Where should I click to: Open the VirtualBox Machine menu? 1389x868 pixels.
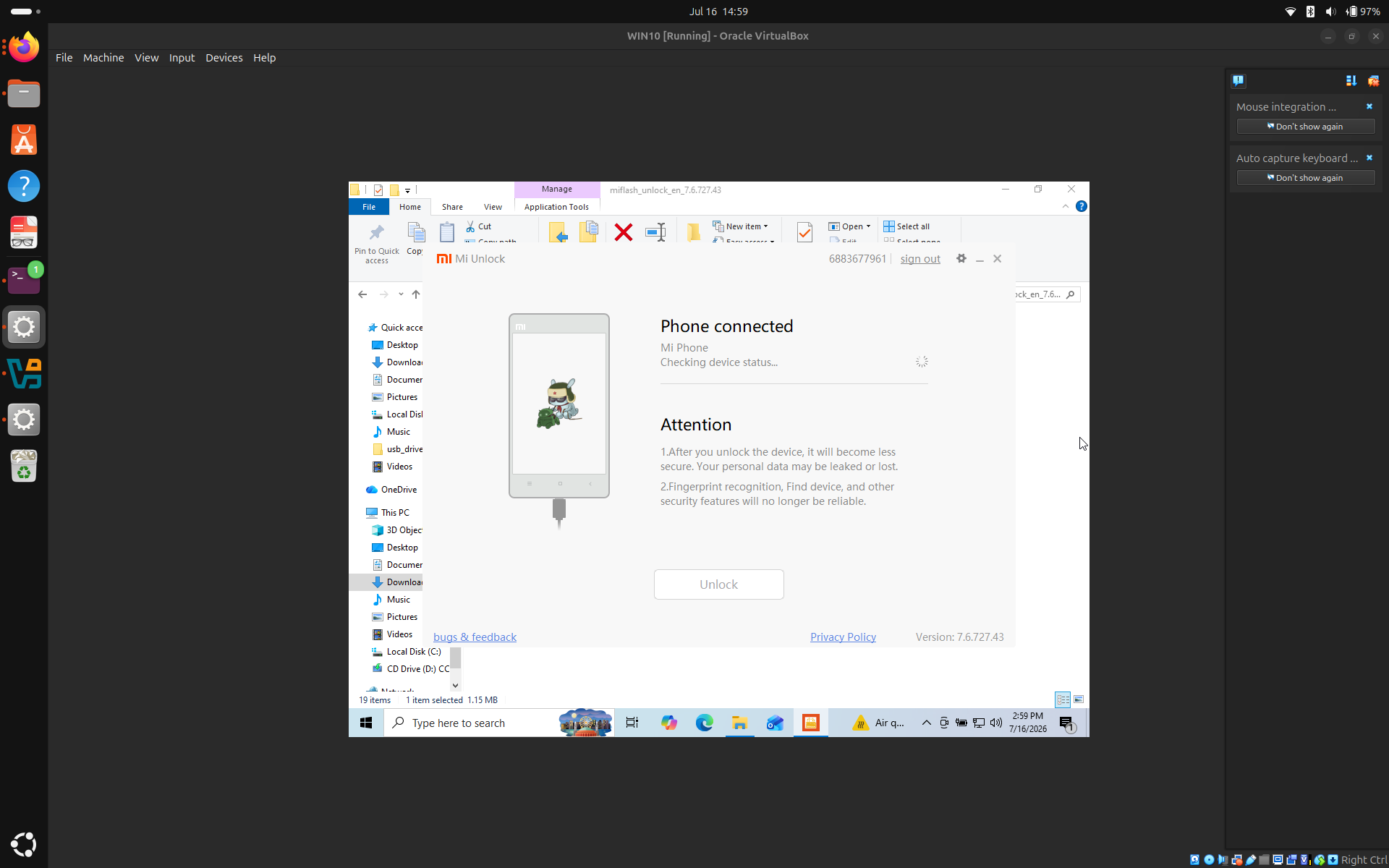pos(103,58)
